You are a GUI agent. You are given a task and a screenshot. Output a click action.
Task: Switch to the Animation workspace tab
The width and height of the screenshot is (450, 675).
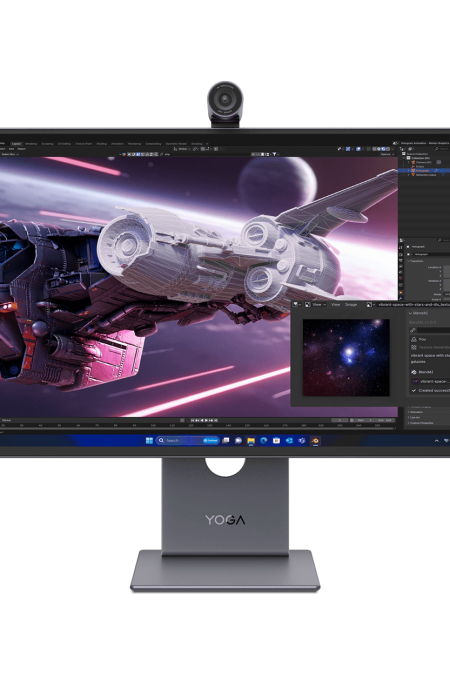coord(117,144)
